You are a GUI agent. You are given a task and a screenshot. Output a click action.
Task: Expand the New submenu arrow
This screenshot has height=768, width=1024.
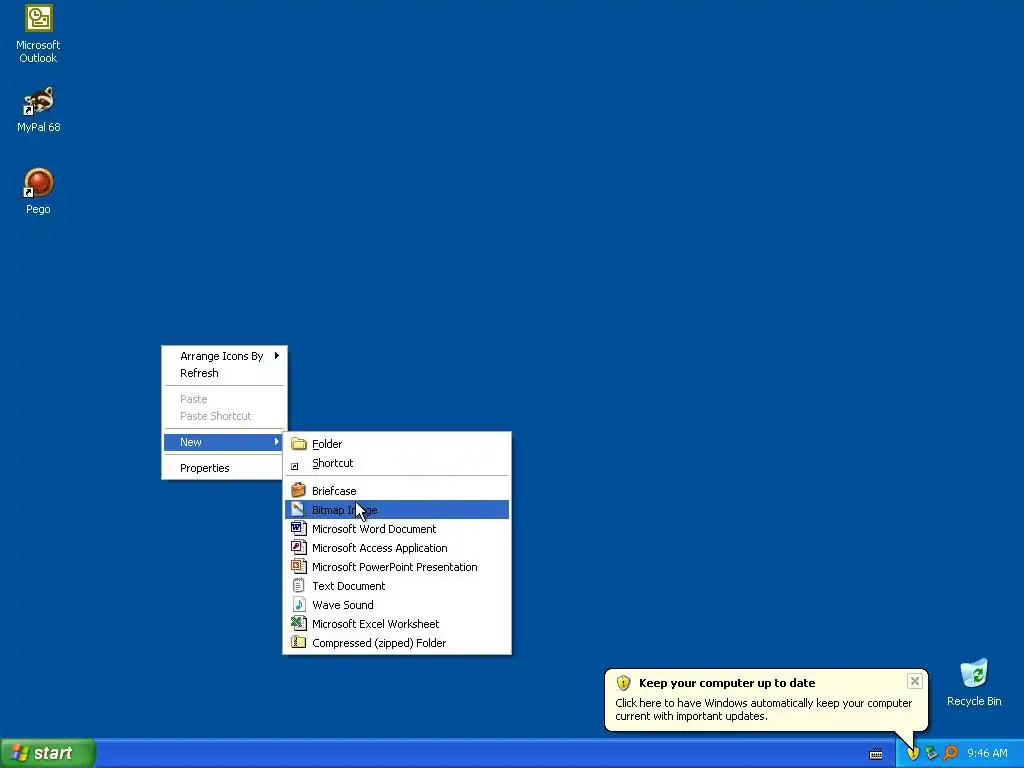(x=277, y=442)
